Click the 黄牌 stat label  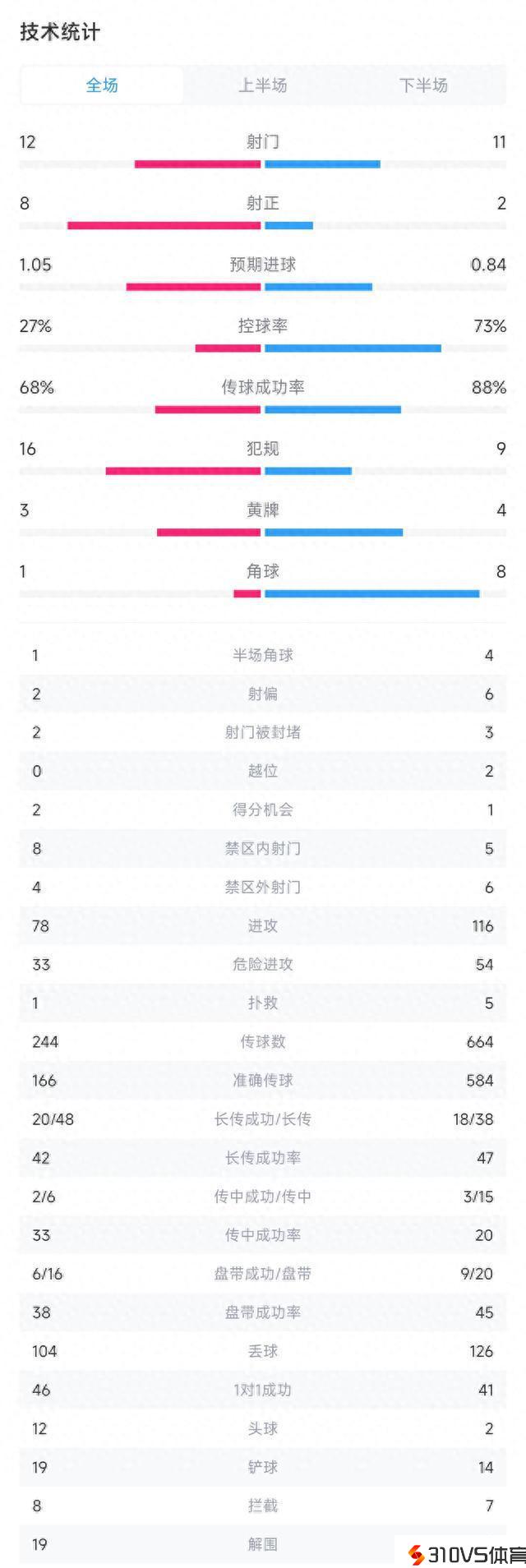pyautogui.click(x=263, y=510)
